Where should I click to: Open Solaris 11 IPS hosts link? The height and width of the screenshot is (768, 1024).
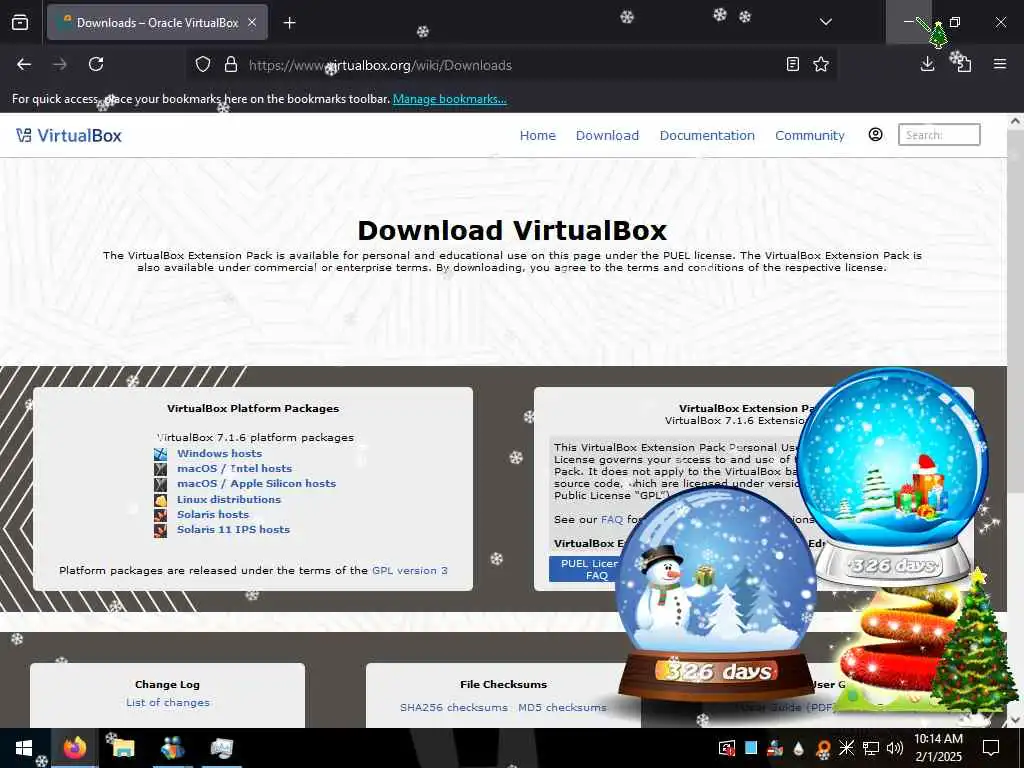point(233,529)
